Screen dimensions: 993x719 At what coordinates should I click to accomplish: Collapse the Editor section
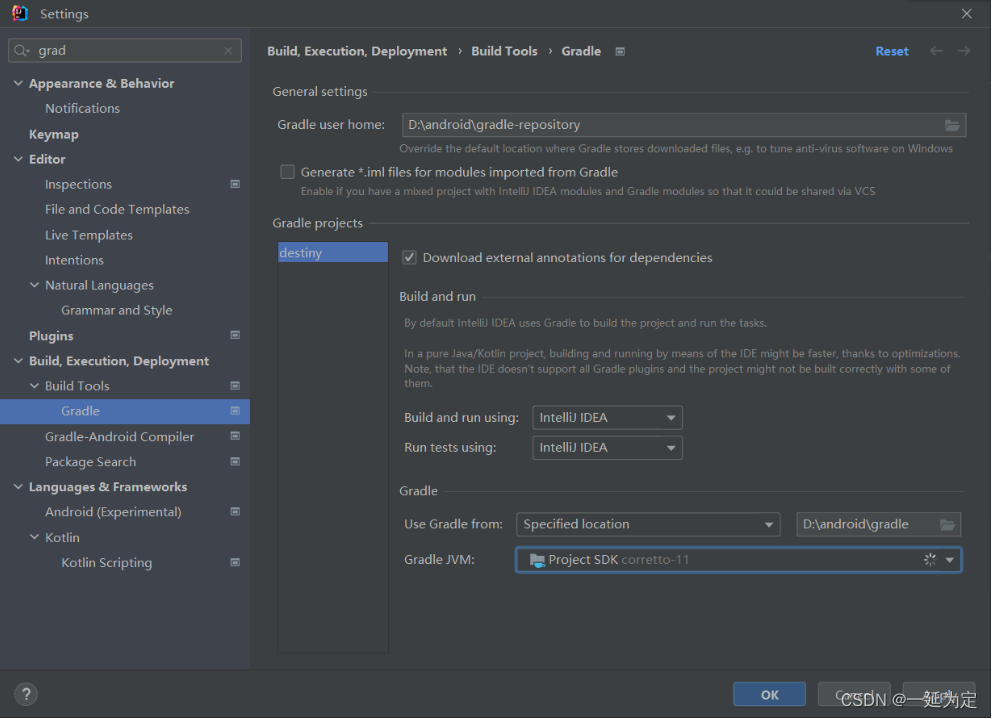[18, 160]
